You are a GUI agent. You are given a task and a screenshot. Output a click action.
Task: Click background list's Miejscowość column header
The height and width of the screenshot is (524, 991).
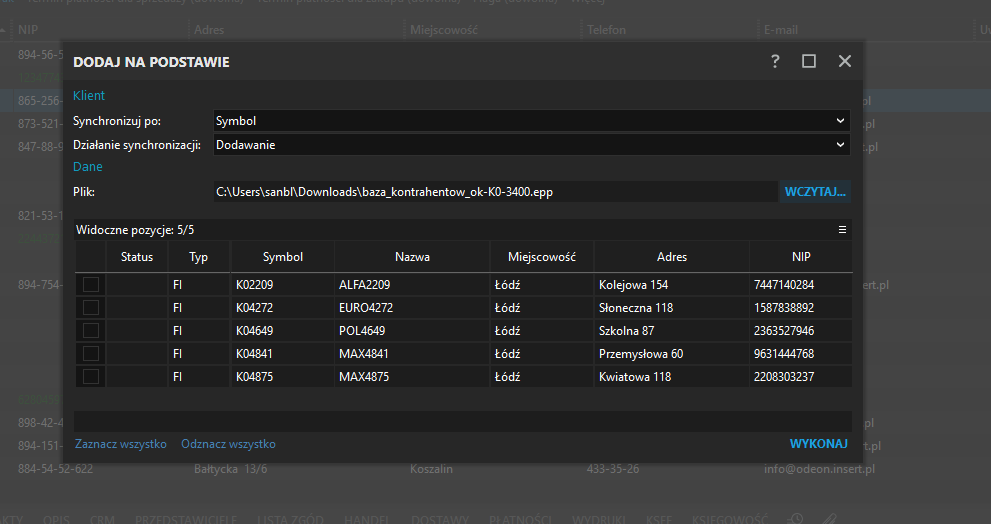444,30
